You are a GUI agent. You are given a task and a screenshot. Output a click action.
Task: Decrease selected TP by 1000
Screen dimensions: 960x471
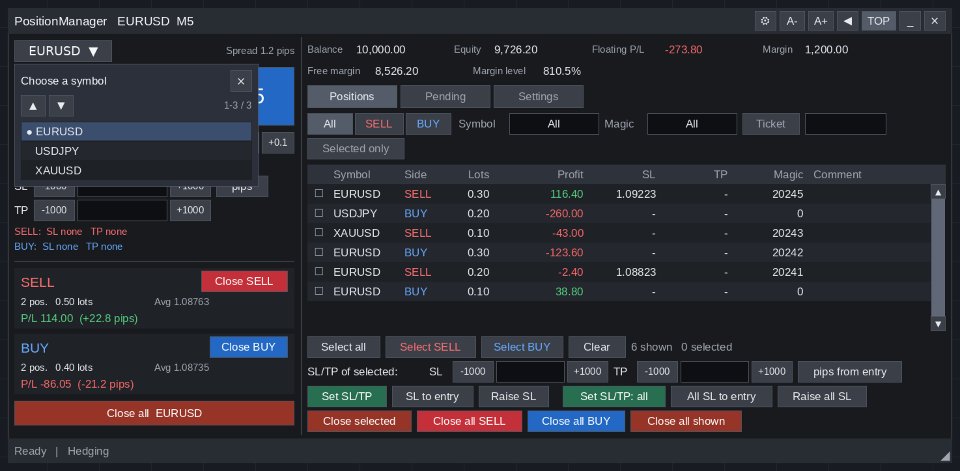(x=657, y=372)
